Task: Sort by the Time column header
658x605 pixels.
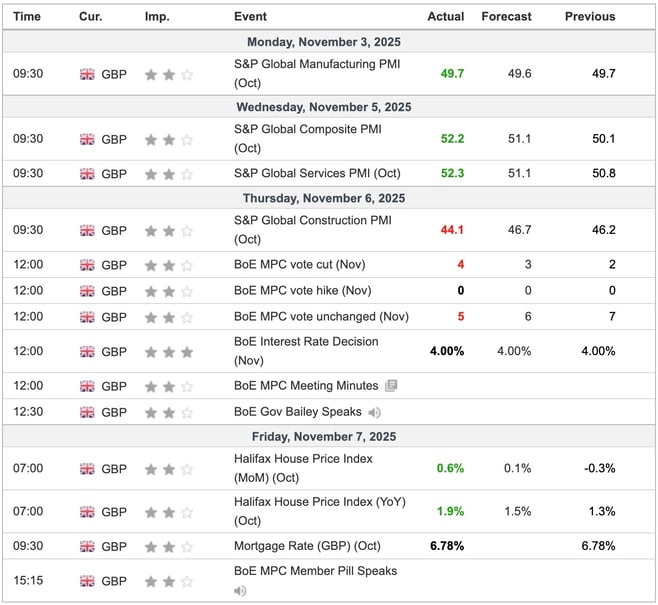Action: pyautogui.click(x=27, y=17)
